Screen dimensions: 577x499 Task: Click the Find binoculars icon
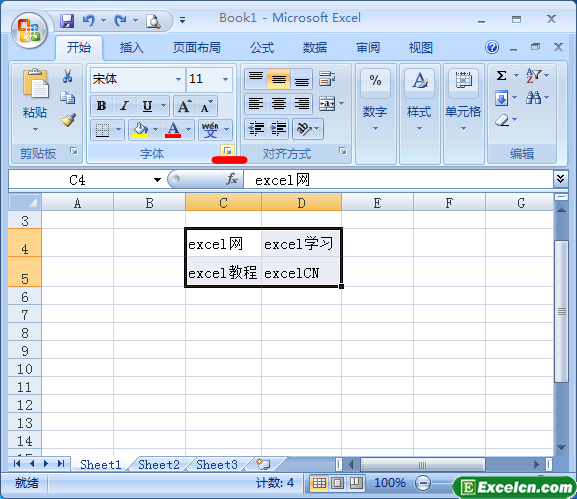click(533, 98)
